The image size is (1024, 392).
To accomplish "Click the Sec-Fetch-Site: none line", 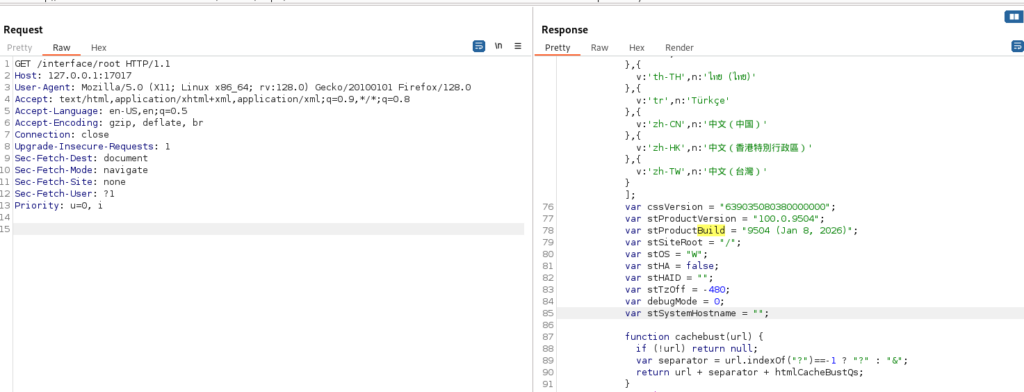I will click(70, 182).
